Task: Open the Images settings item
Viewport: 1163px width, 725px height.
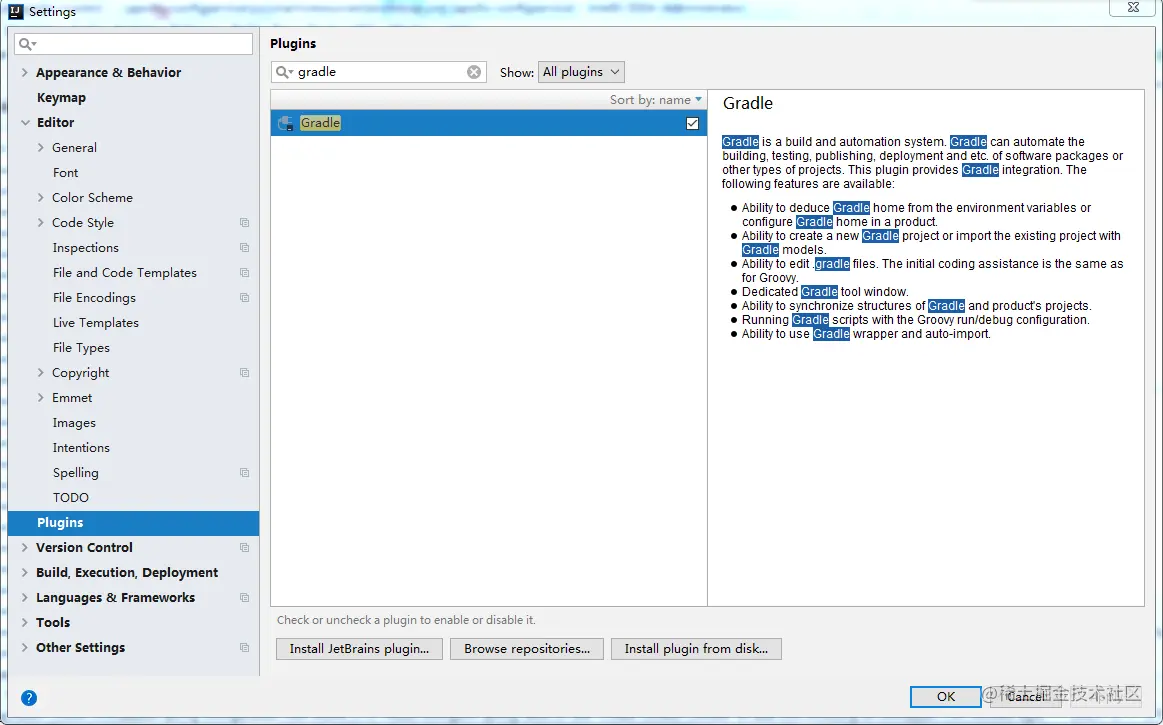Action: click(74, 423)
